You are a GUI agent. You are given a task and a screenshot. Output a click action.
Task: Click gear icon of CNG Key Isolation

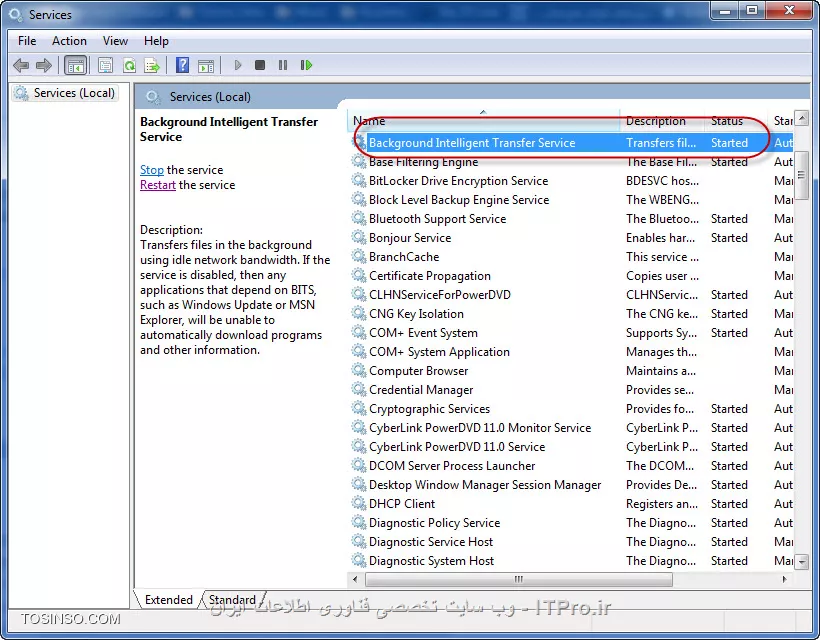358,313
